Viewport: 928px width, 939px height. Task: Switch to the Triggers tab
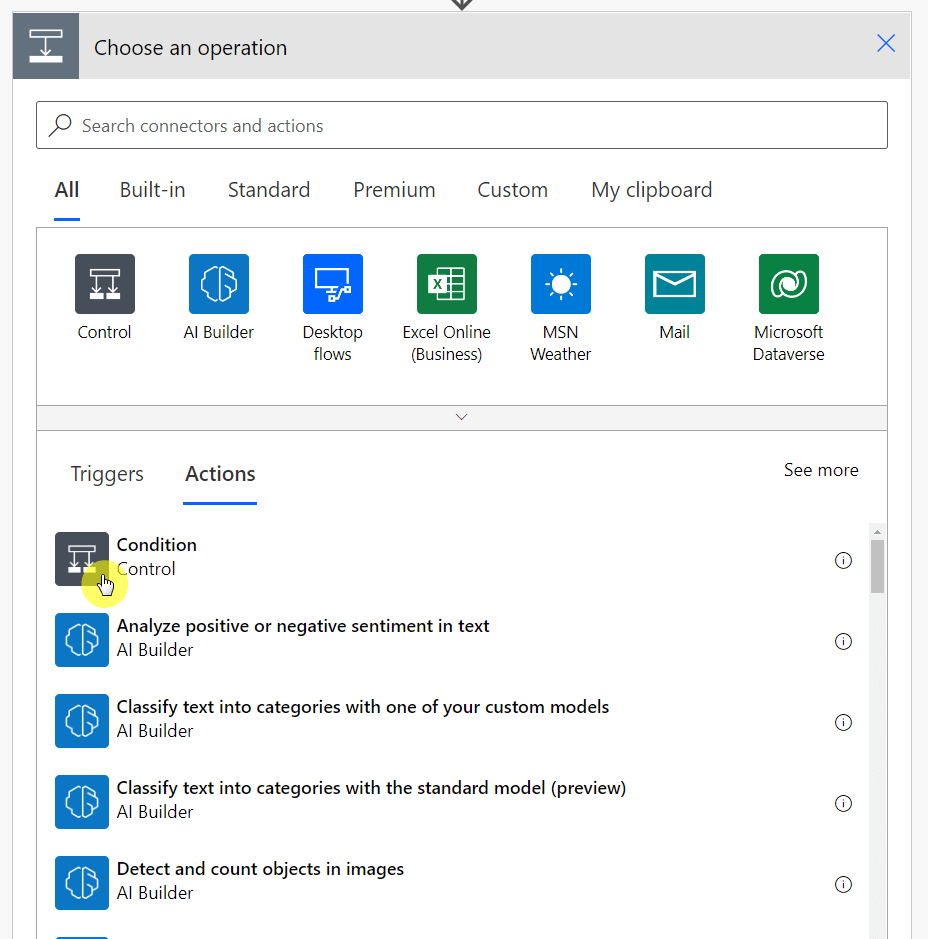pos(107,474)
